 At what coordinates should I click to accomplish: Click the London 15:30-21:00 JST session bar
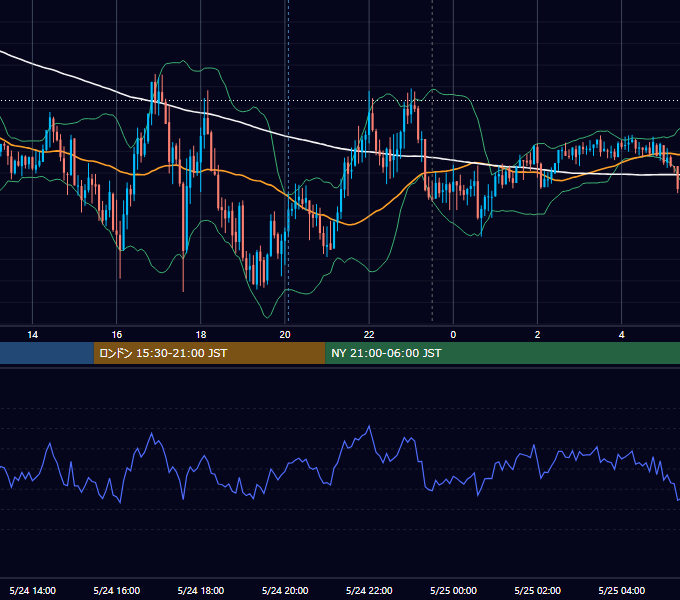209,353
